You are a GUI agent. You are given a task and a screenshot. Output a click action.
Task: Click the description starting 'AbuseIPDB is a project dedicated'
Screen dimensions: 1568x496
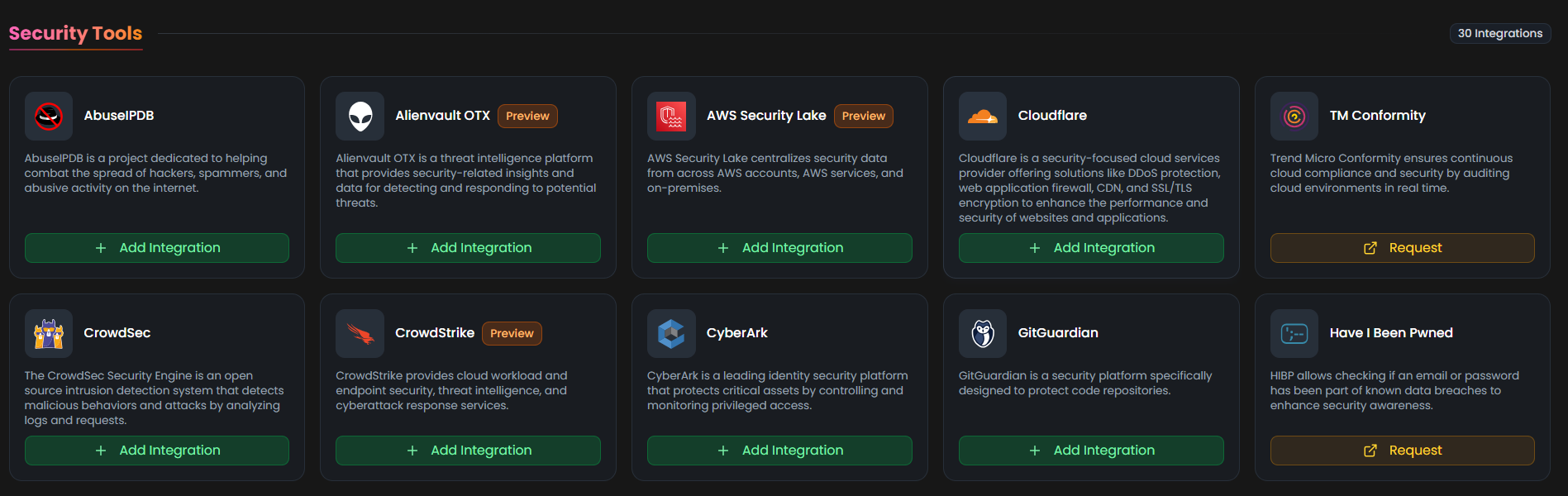[155, 173]
